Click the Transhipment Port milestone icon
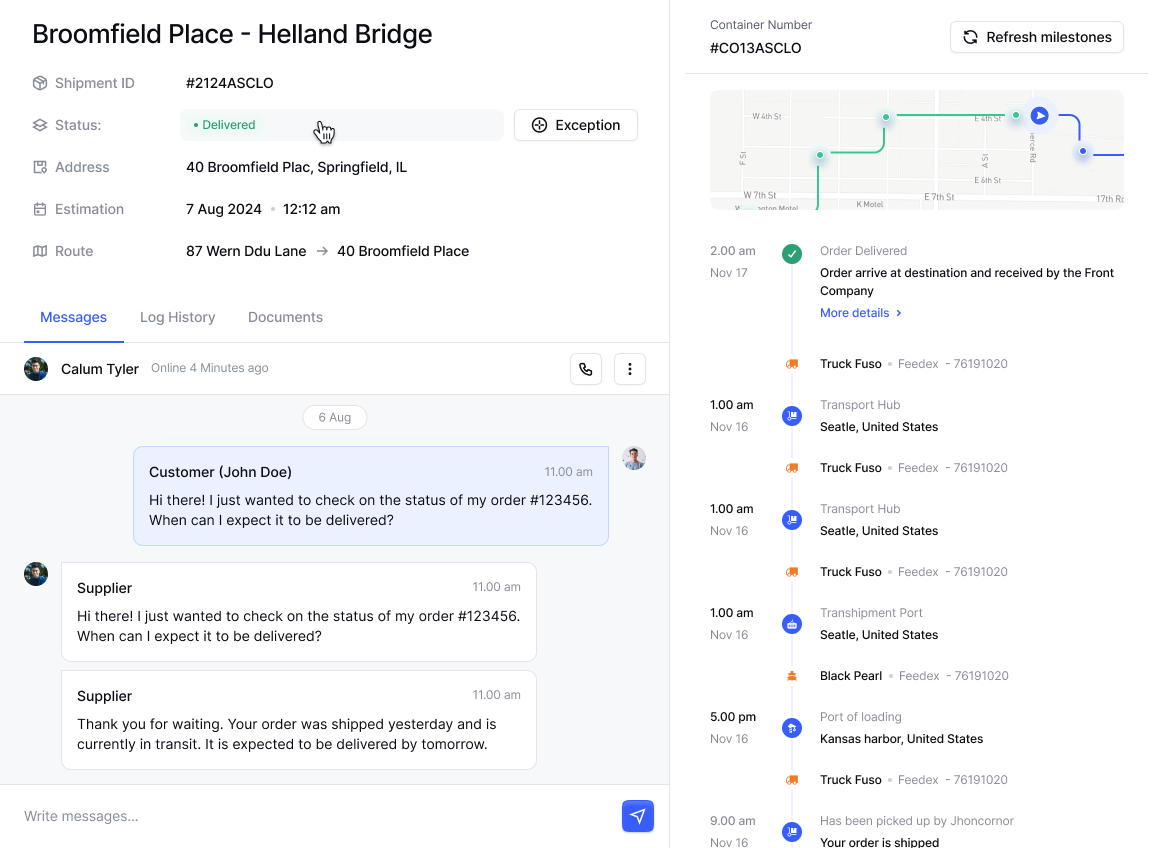 (x=792, y=624)
